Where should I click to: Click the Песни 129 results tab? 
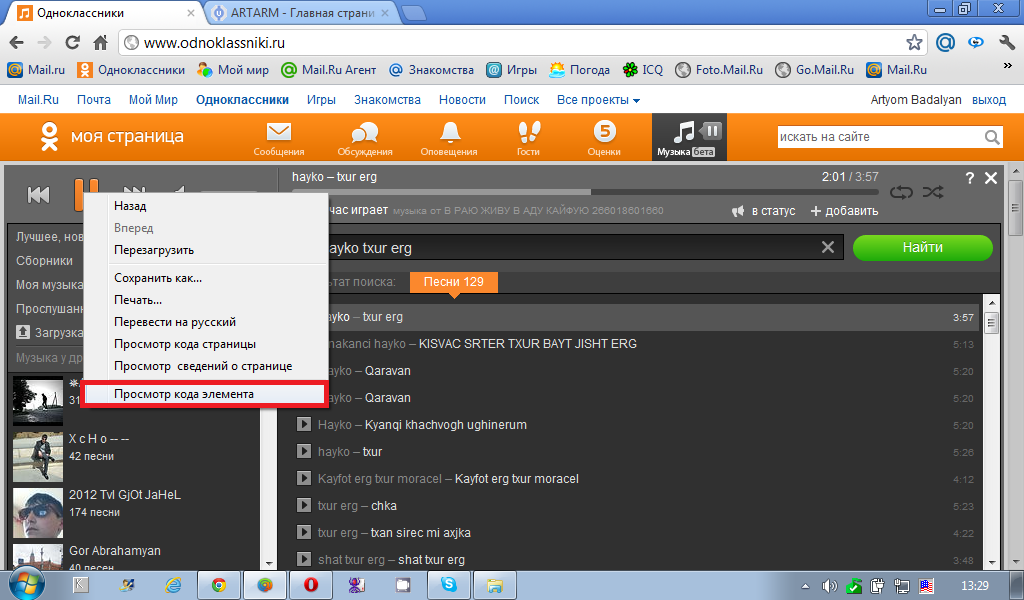click(454, 282)
